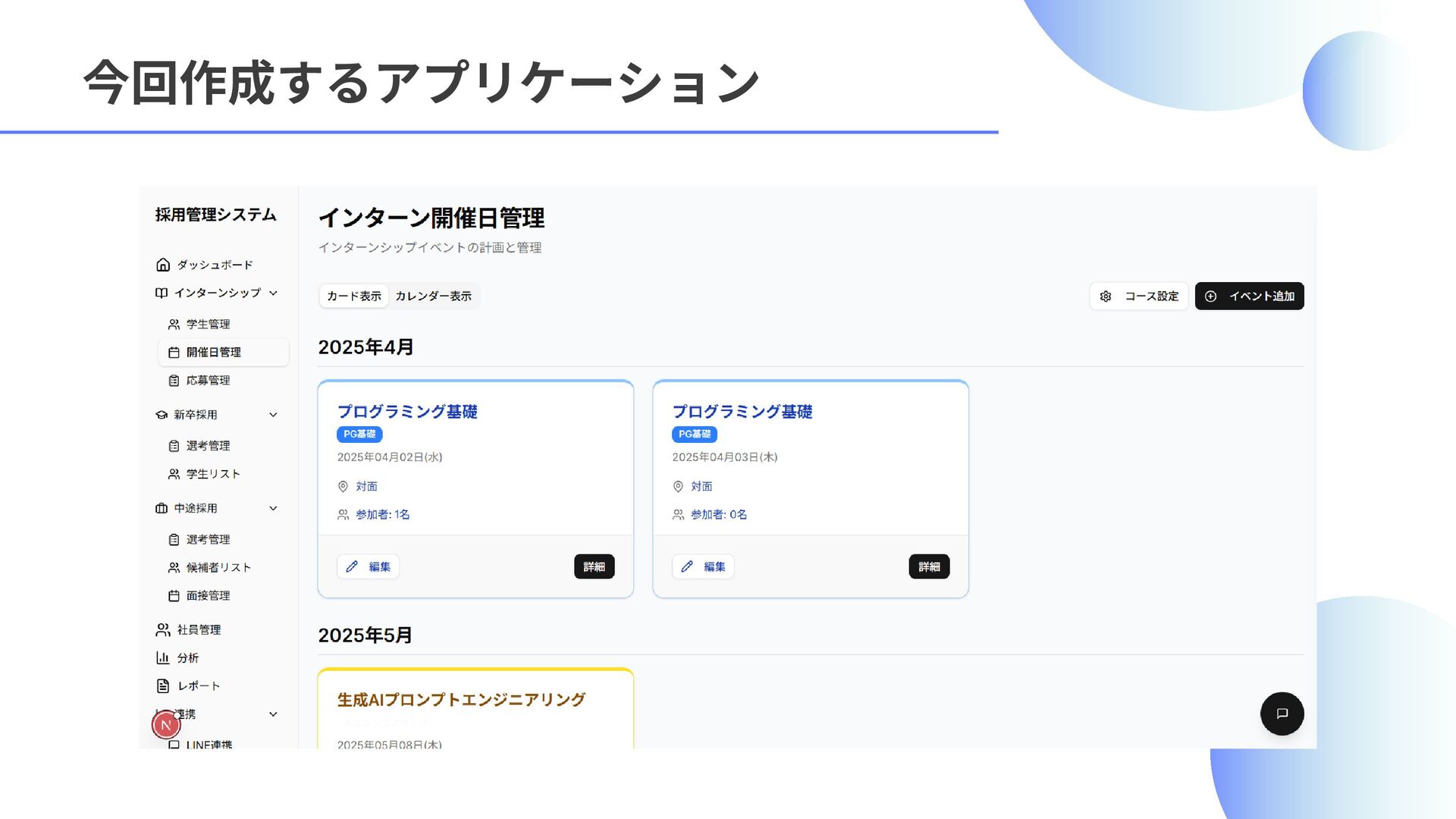Click the plus icon in イベント追加
The width and height of the screenshot is (1456, 819).
[1211, 297]
